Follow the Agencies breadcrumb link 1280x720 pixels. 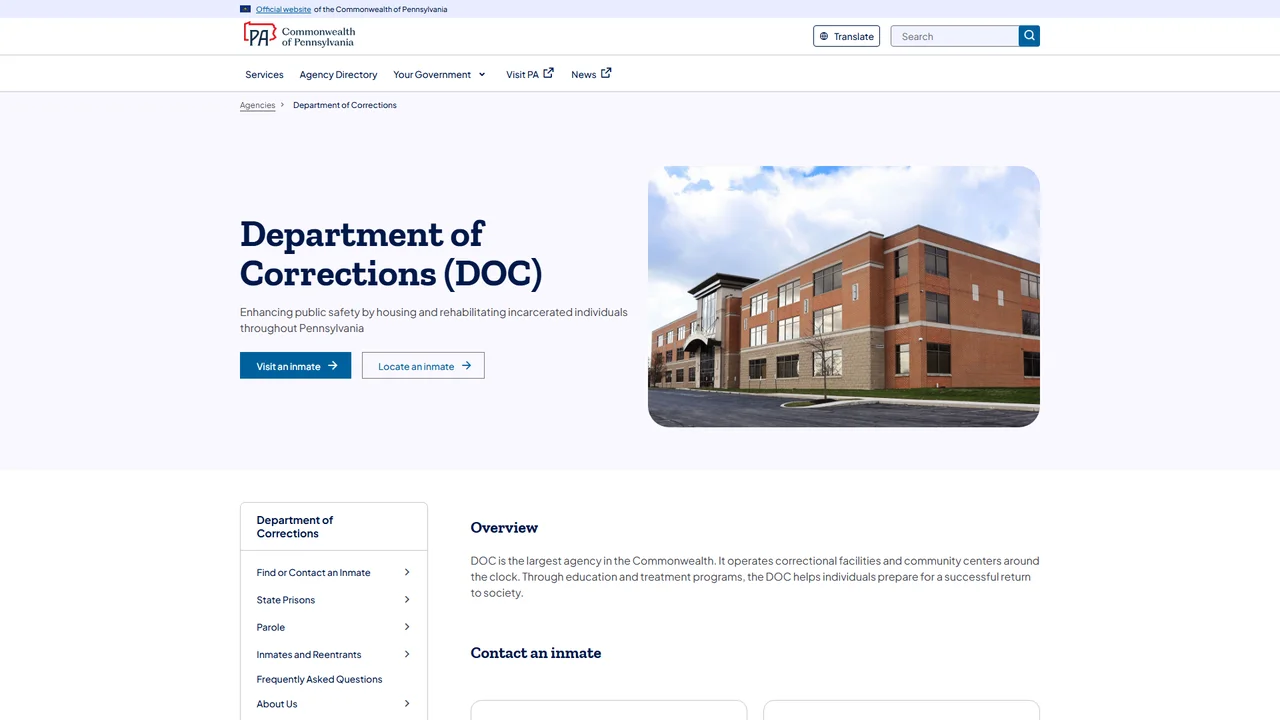[257, 105]
